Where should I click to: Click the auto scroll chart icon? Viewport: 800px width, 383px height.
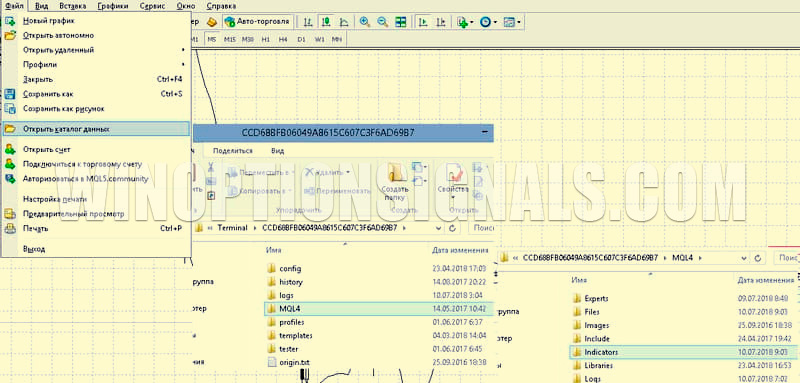pyautogui.click(x=423, y=22)
